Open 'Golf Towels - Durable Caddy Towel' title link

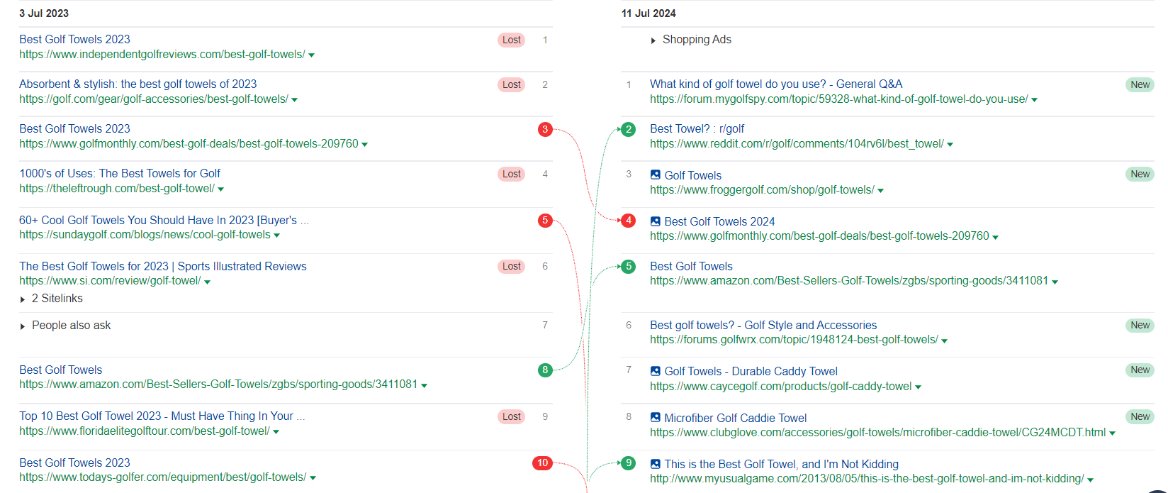[x=751, y=371]
